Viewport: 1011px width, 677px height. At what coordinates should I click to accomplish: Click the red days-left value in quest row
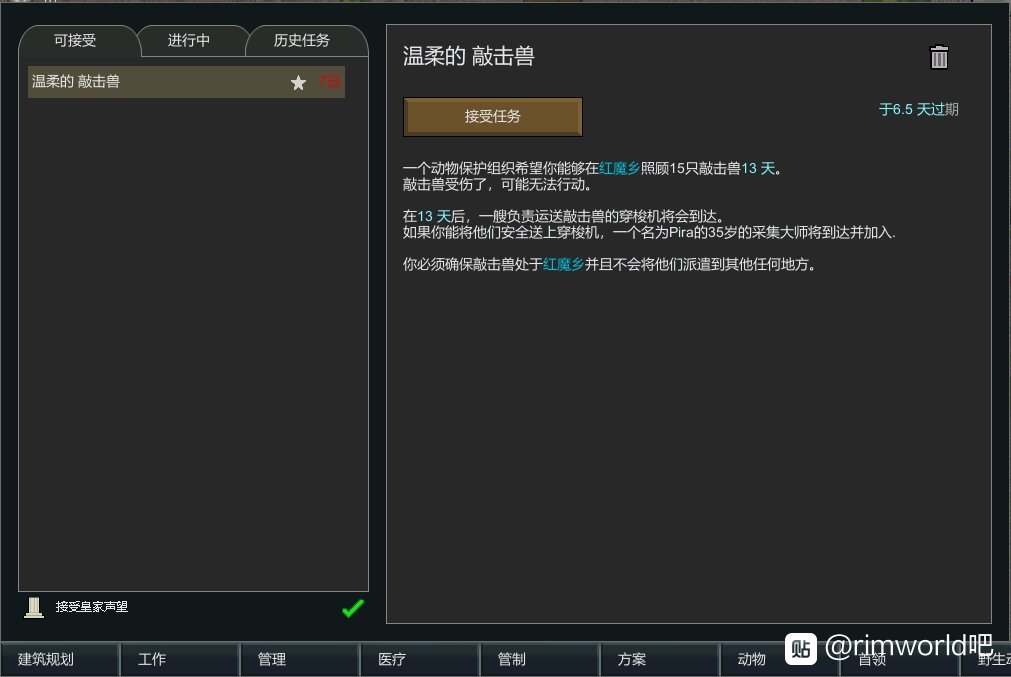tap(329, 81)
